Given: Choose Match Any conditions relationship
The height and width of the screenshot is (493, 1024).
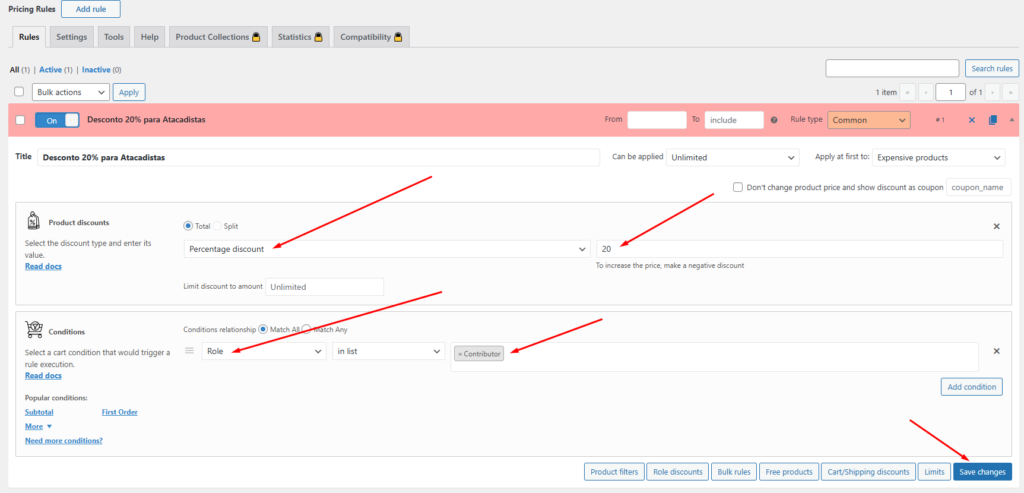Looking at the screenshot, I should 306,330.
